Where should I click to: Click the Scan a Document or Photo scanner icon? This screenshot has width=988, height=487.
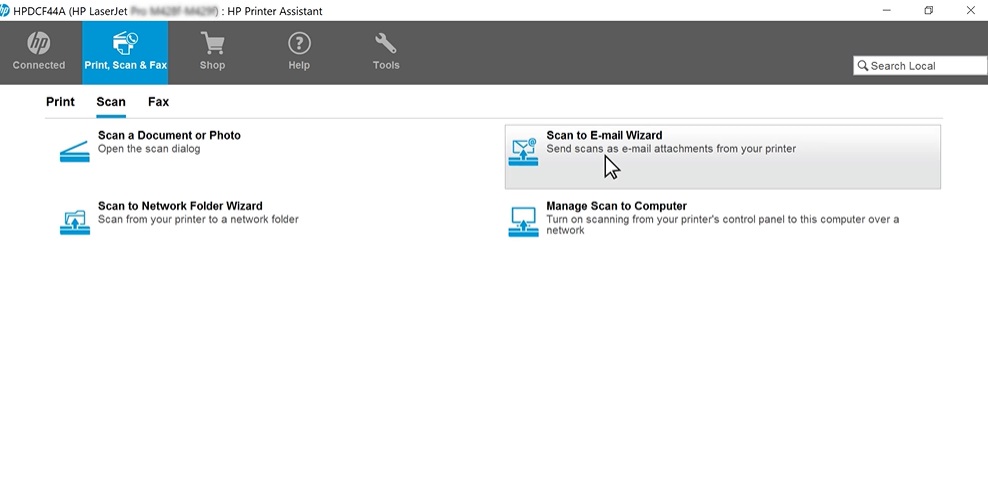point(75,152)
